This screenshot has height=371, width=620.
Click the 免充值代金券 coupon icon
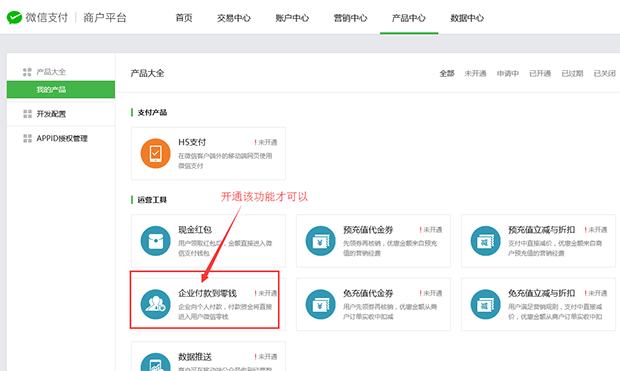pos(320,304)
